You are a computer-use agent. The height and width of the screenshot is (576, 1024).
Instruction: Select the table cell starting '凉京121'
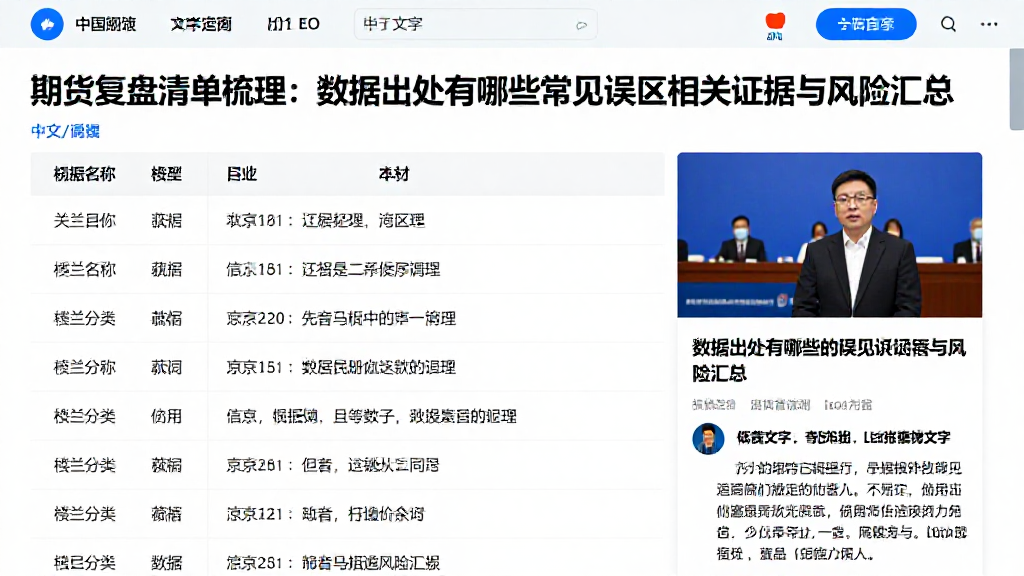pos(325,515)
